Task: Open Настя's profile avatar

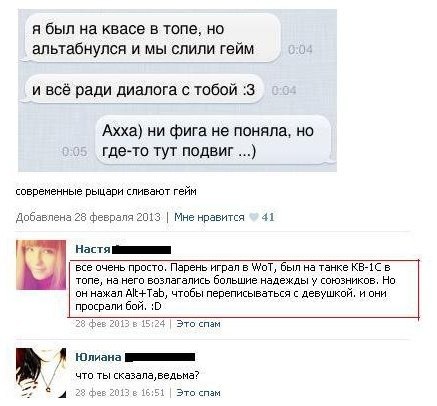Action: pos(41,265)
